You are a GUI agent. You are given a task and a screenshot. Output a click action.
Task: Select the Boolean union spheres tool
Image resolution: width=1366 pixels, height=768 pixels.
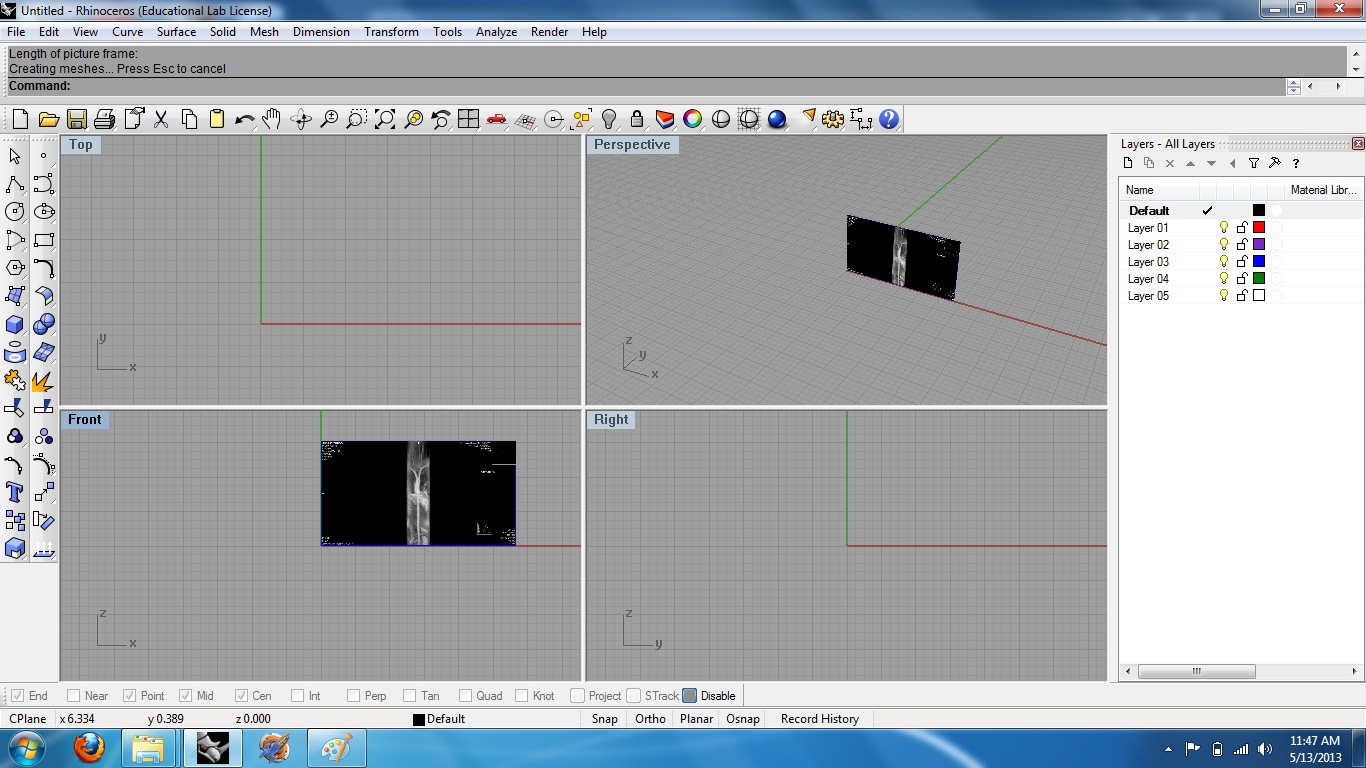[x=44, y=324]
